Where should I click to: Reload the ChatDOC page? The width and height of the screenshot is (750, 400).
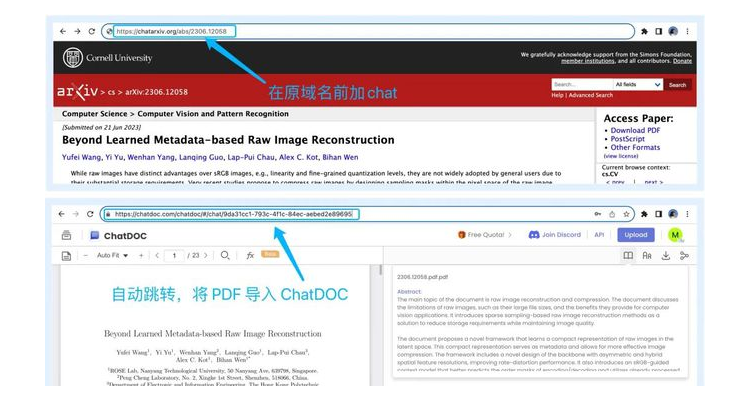[90, 214]
